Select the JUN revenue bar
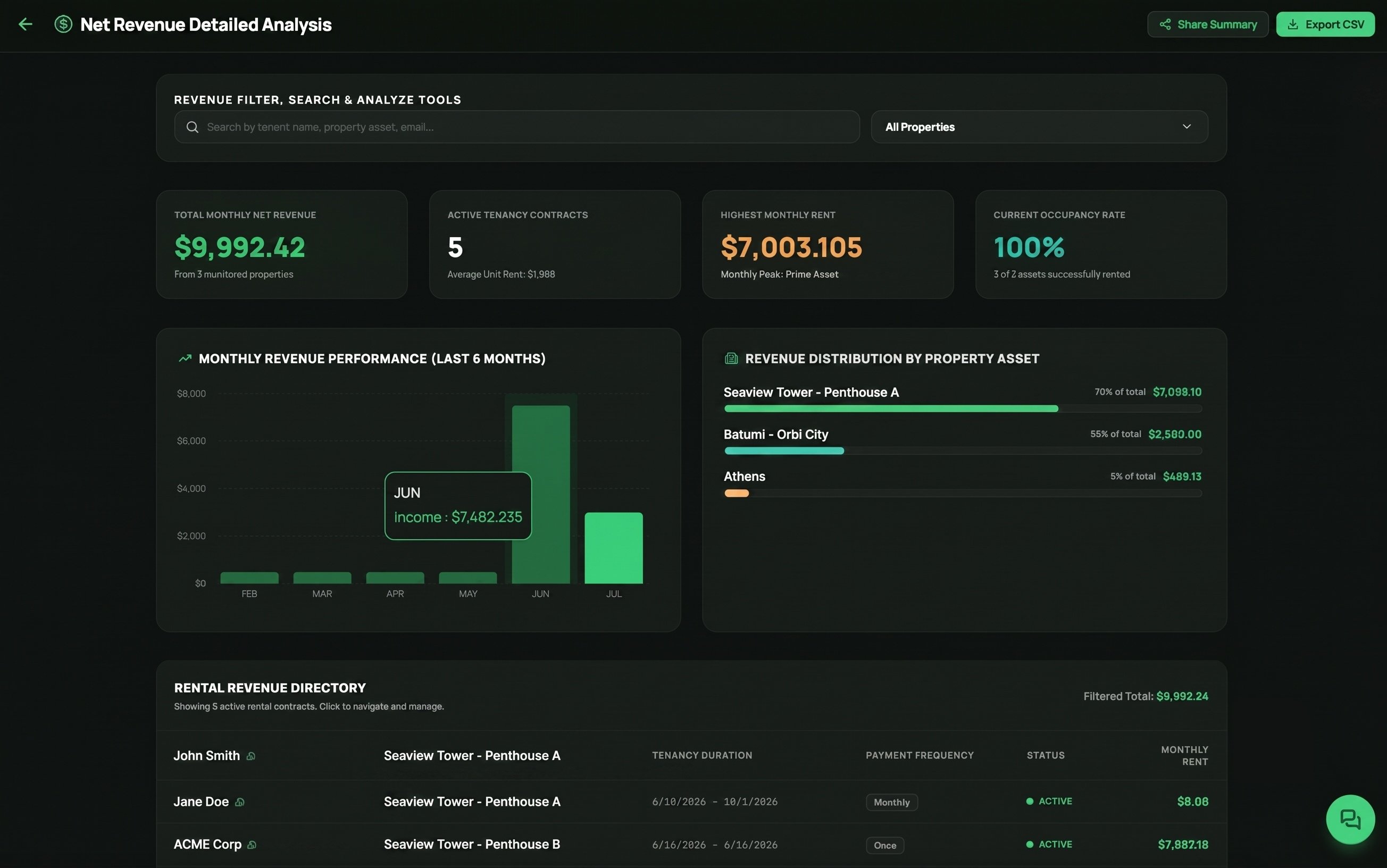 click(x=540, y=494)
